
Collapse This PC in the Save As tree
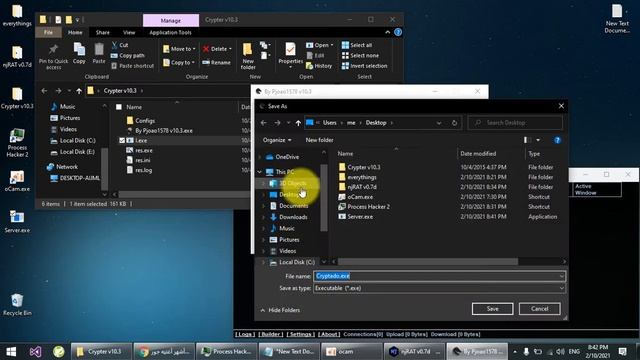[x=260, y=172]
